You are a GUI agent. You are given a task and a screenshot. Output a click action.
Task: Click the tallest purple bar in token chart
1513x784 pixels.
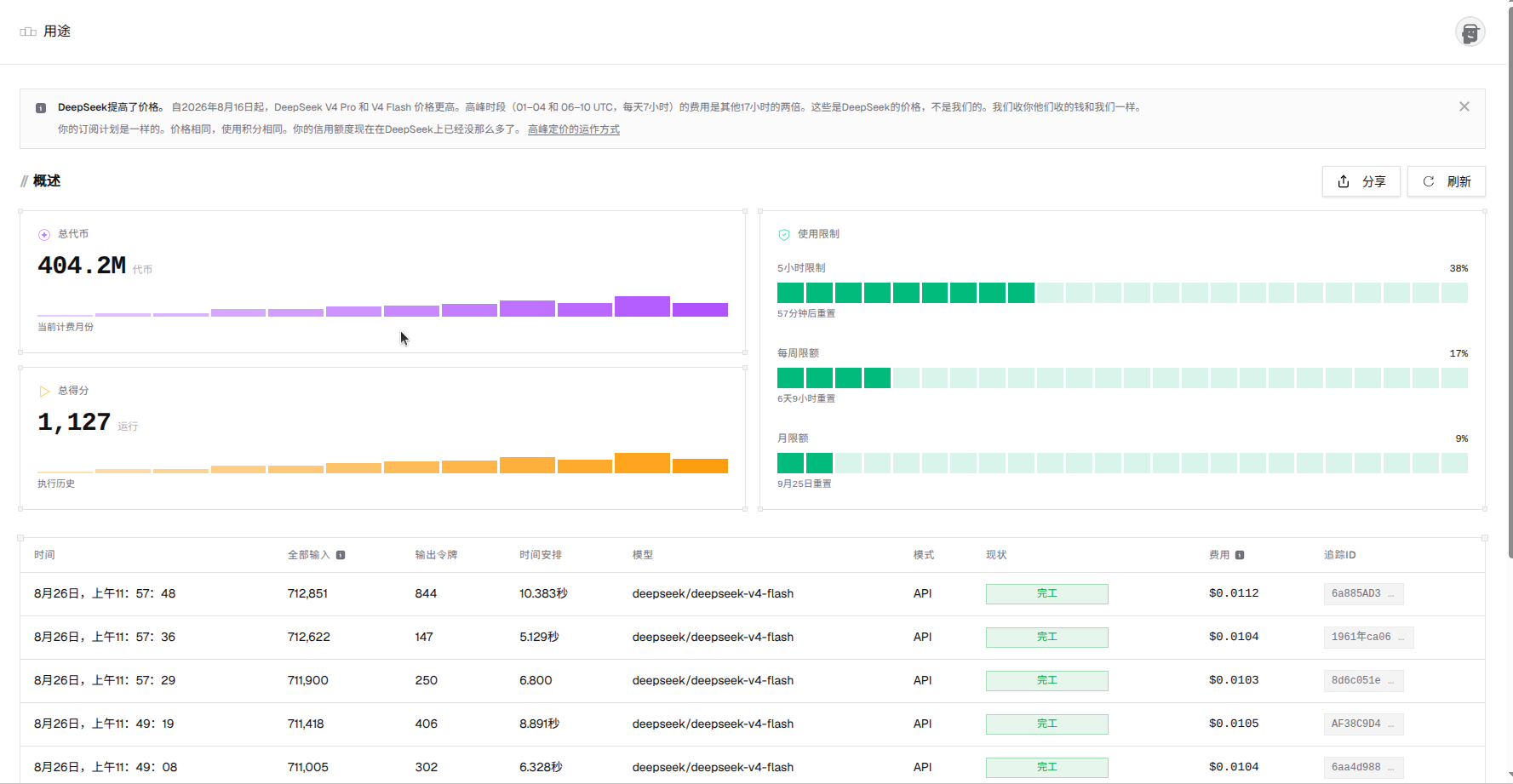(x=642, y=306)
